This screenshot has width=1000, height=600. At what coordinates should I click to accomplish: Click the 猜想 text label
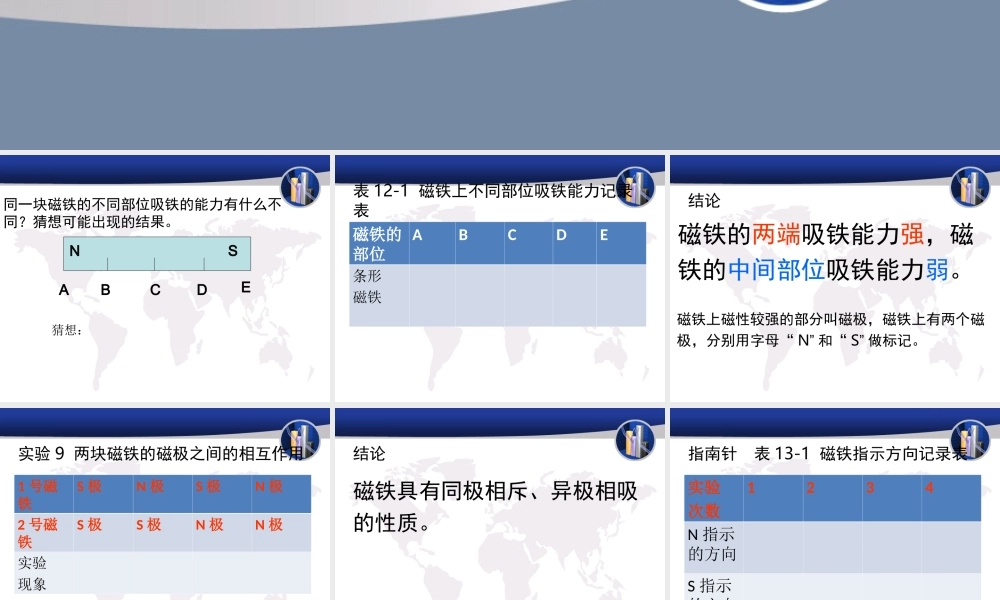(64, 331)
